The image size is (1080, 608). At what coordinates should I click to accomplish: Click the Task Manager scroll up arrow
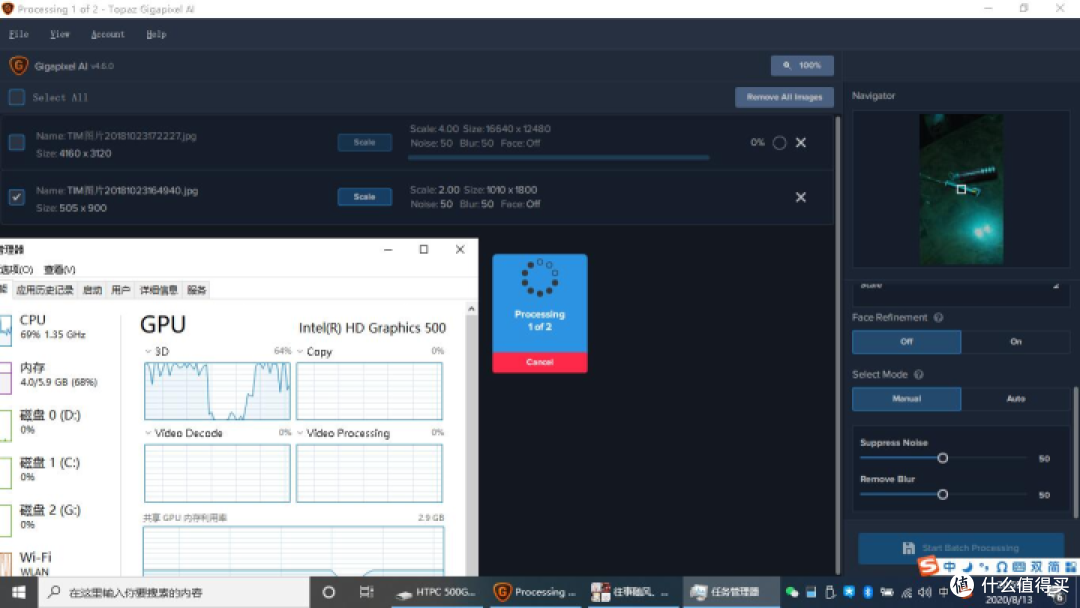pos(471,309)
